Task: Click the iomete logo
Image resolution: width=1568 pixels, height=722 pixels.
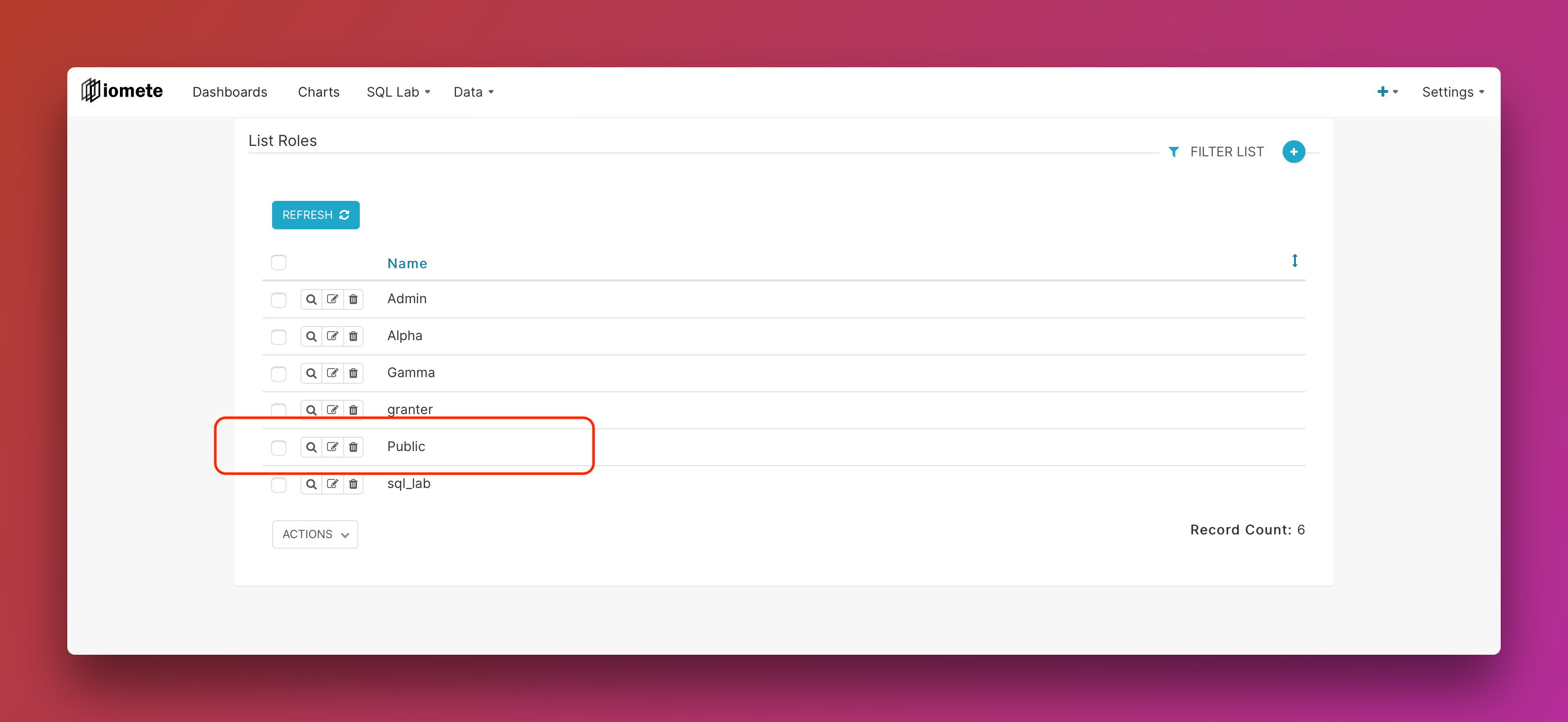Action: point(122,91)
